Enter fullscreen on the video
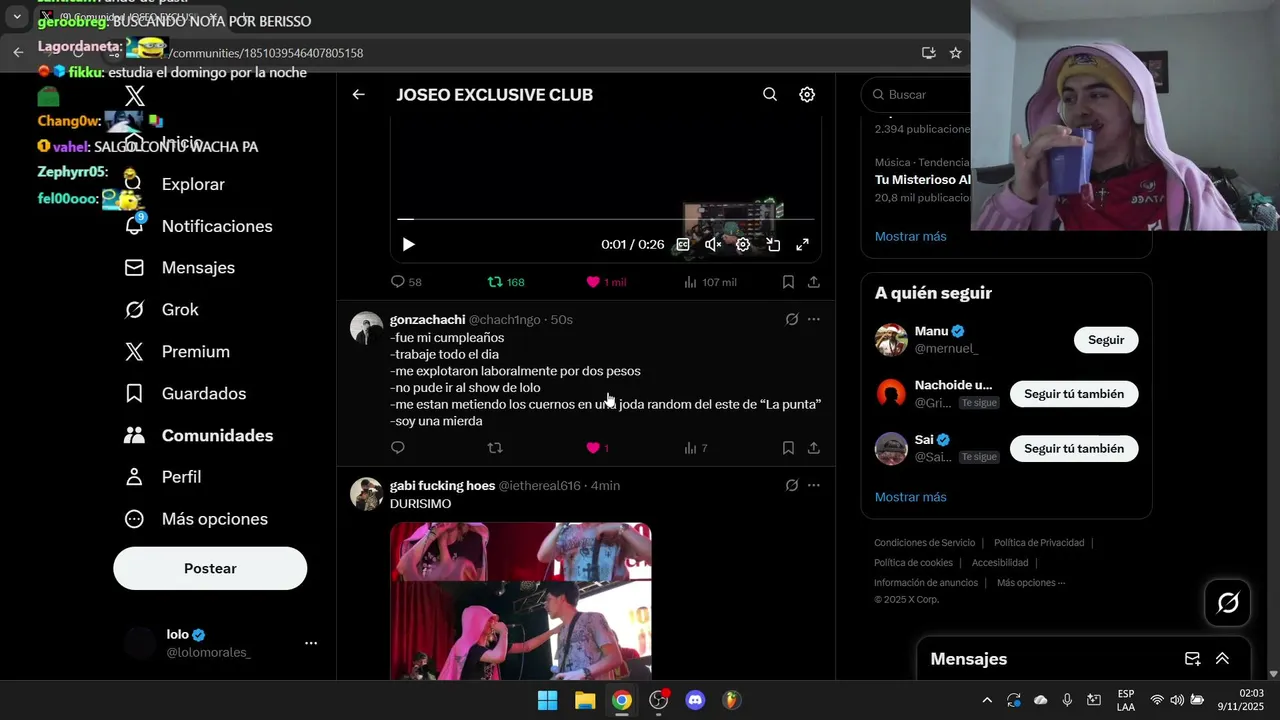1280x720 pixels. [802, 244]
